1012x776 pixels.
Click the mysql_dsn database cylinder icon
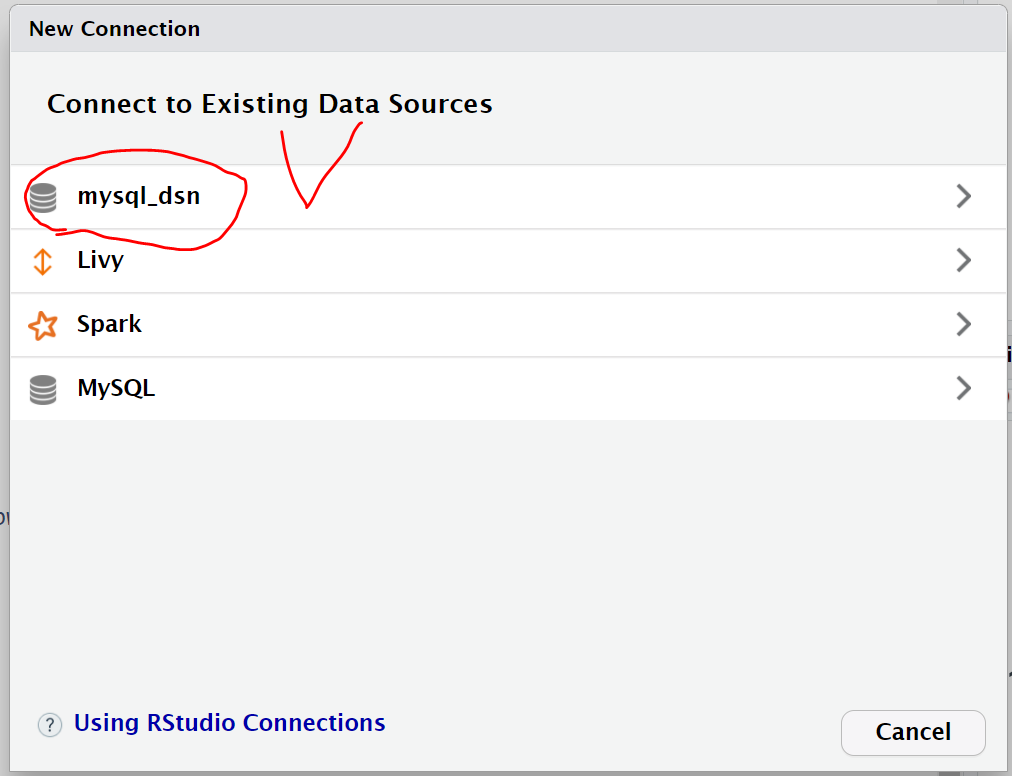pos(43,198)
